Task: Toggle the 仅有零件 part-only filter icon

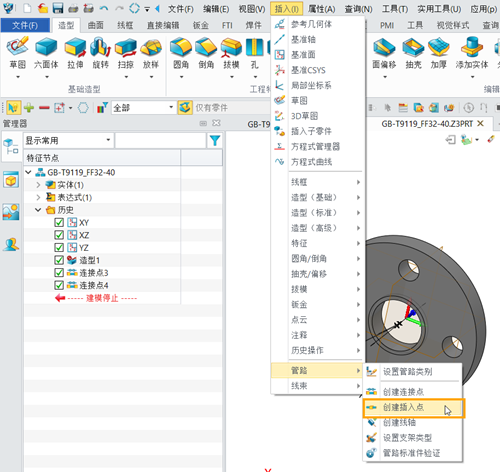Action: [x=185, y=108]
